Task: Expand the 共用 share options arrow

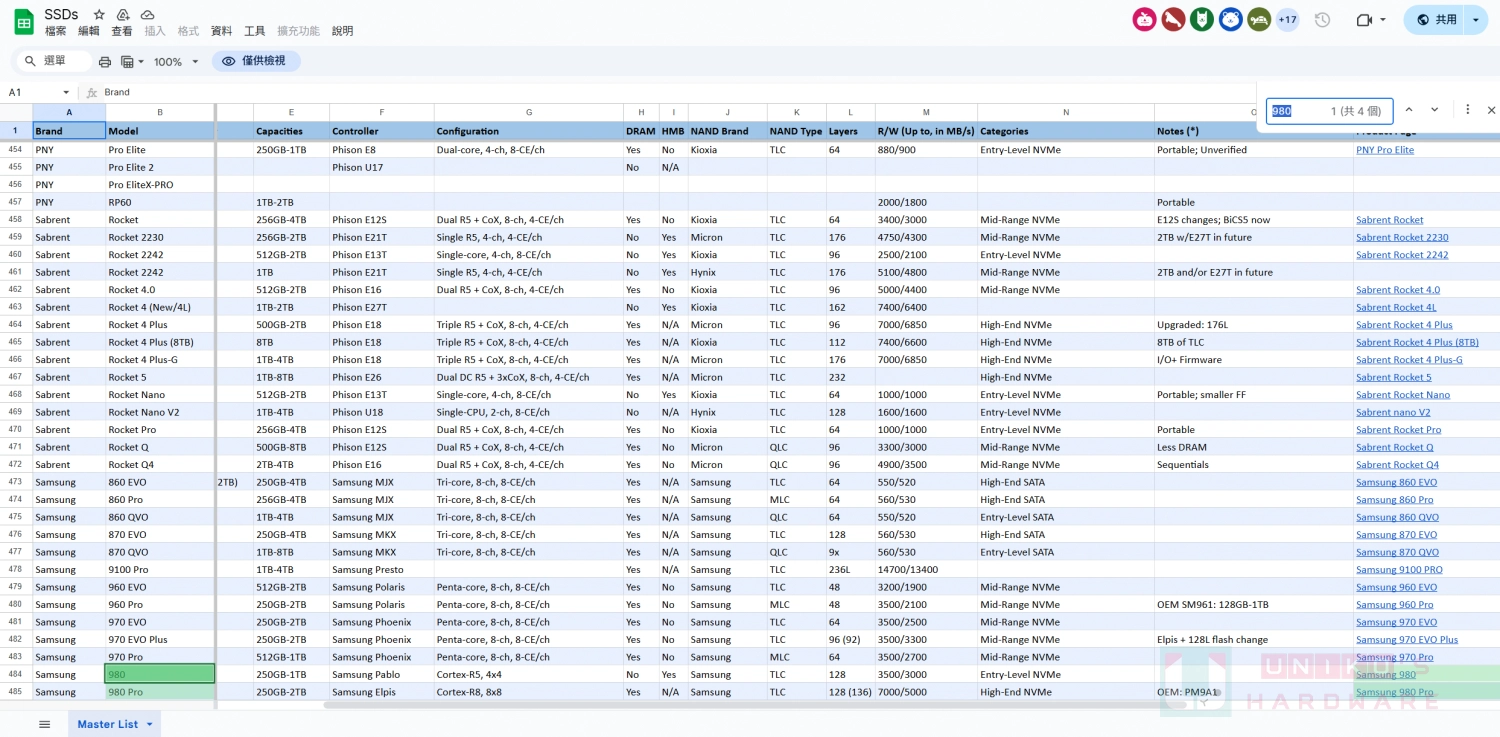Action: pyautogui.click(x=1476, y=20)
